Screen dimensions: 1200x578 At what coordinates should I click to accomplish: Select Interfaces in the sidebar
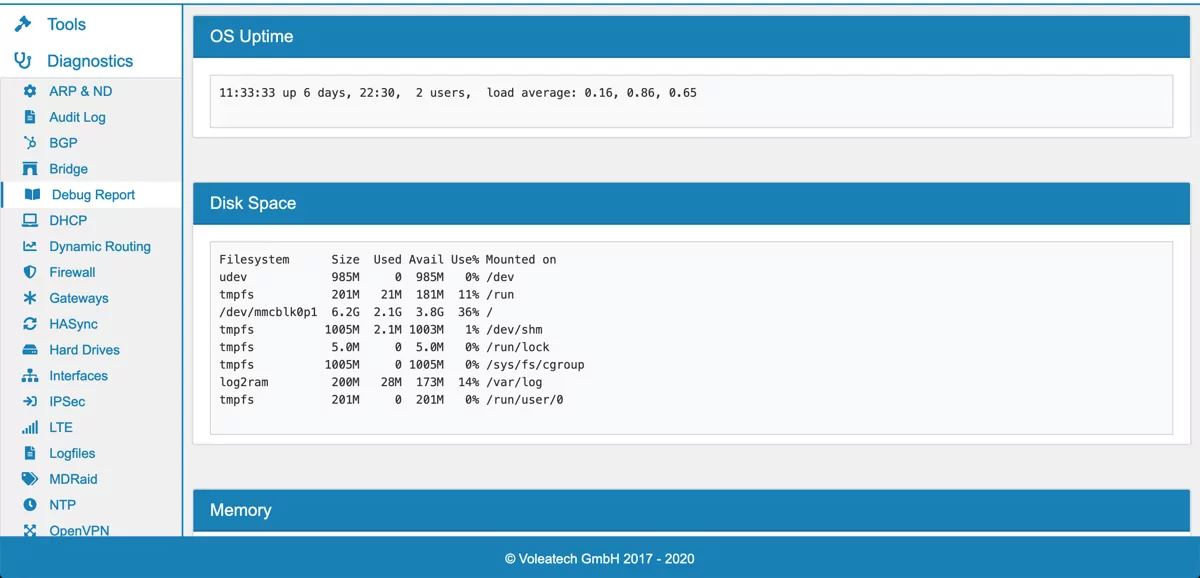pos(78,376)
